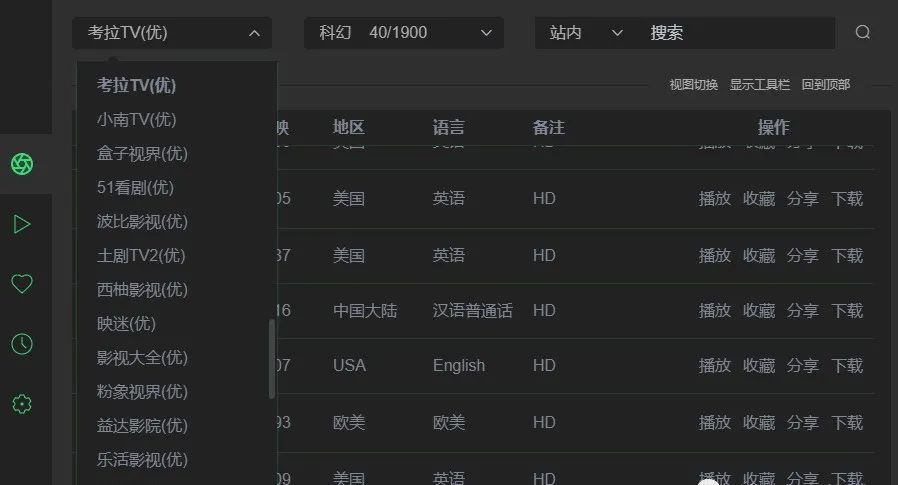This screenshot has height=485, width=898.
Task: Click the USA region cell
Action: tap(349, 365)
